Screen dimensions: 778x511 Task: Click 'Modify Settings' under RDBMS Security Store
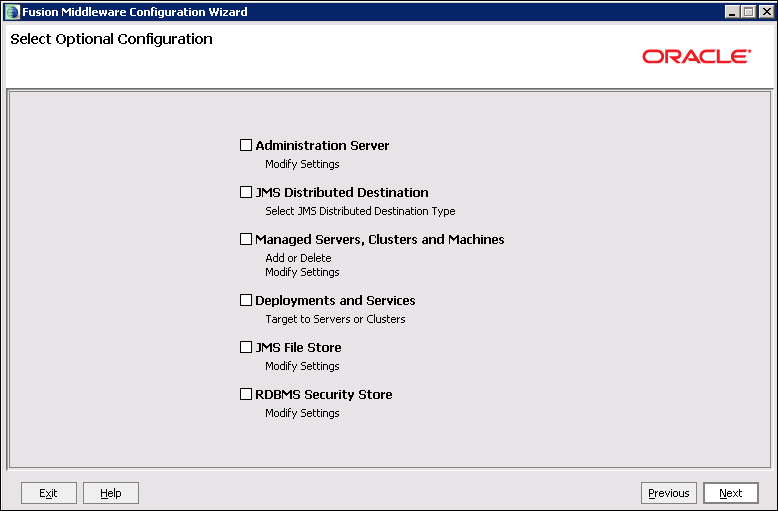pos(302,413)
